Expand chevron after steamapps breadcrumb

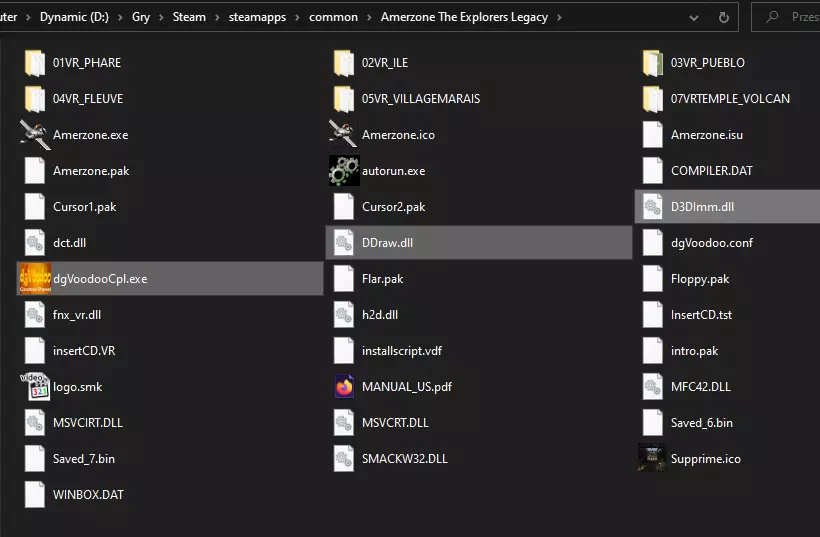pyautogui.click(x=298, y=17)
